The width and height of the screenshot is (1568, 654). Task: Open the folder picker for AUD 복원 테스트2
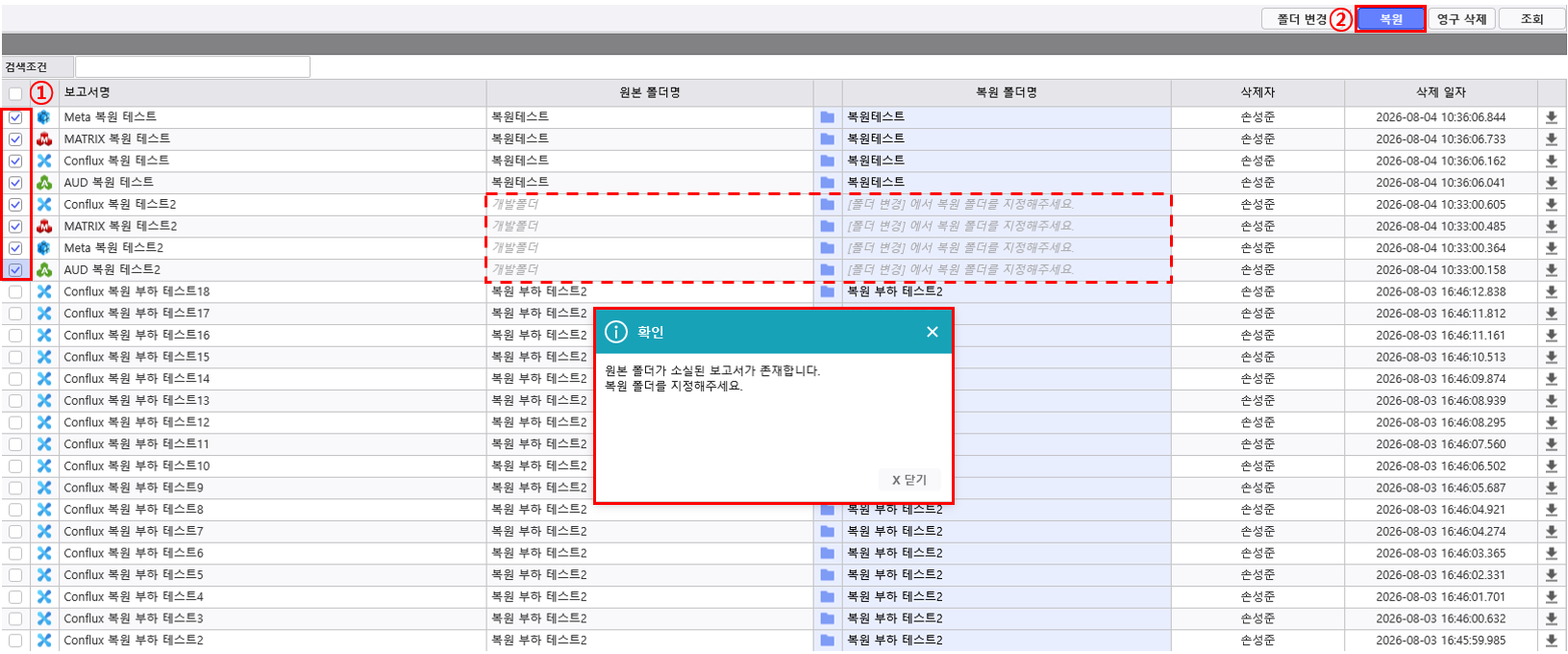pyautogui.click(x=827, y=270)
